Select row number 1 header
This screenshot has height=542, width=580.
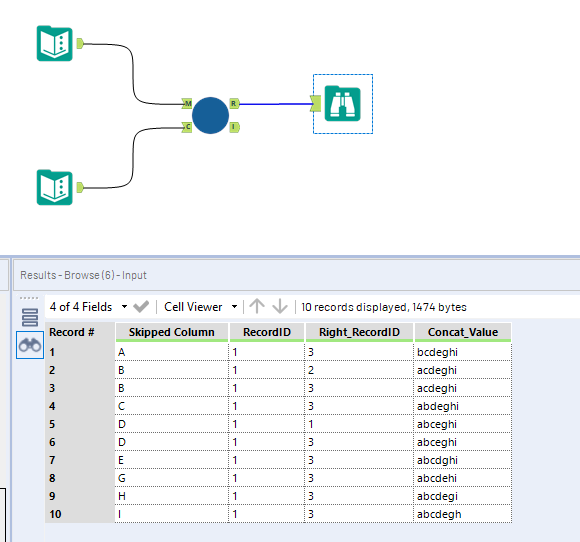(80, 352)
